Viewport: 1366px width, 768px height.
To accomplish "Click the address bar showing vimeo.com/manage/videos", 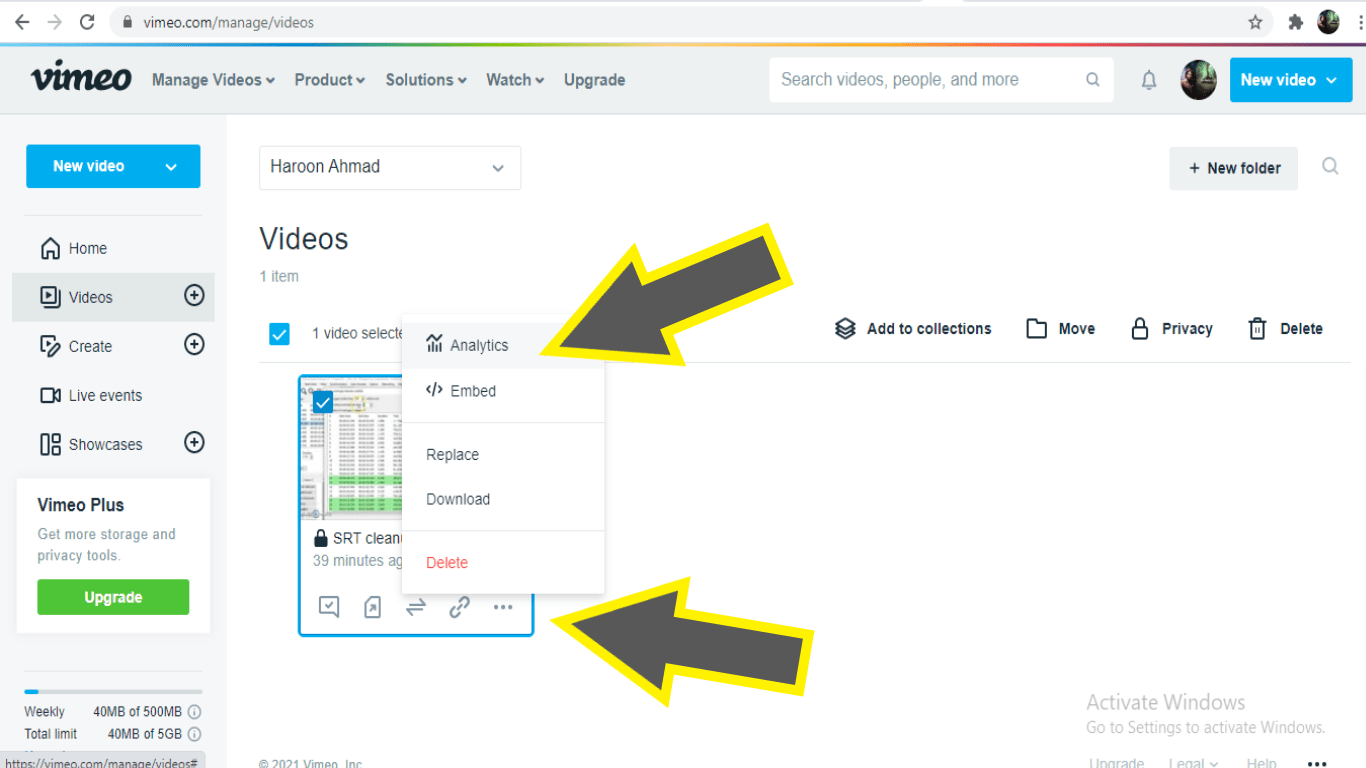I will click(690, 22).
